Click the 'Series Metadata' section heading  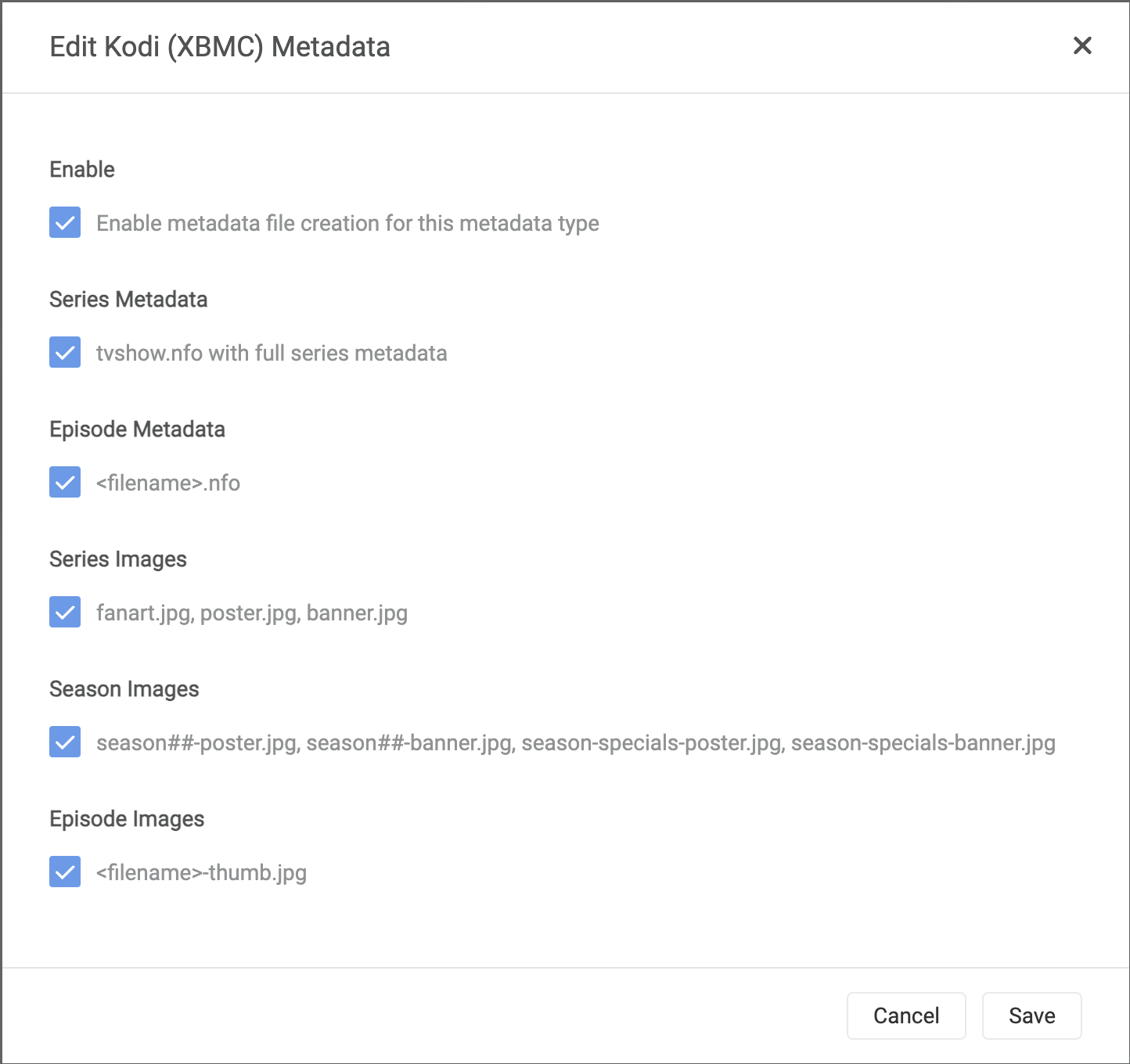tap(128, 300)
